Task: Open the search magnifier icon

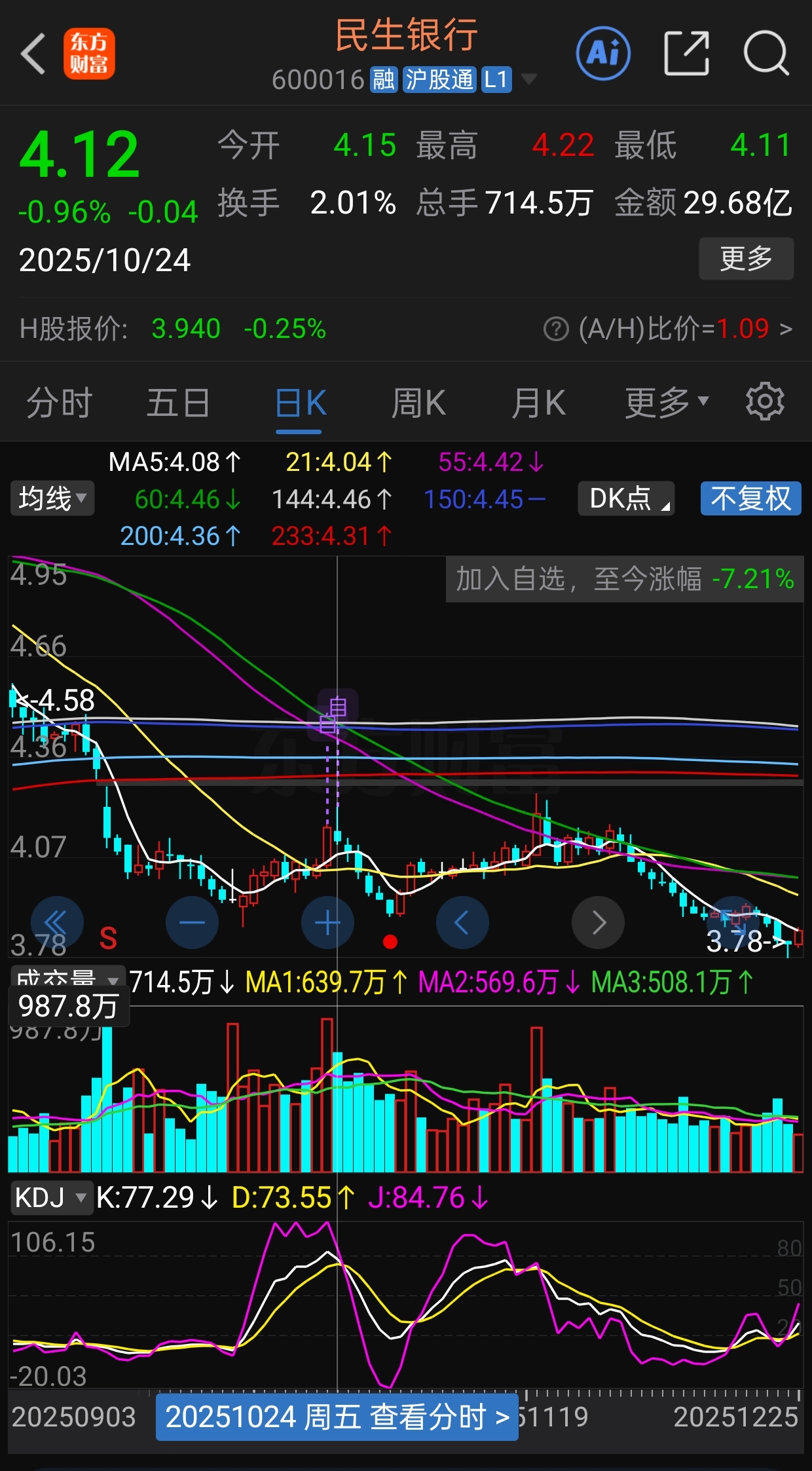Action: (x=766, y=53)
